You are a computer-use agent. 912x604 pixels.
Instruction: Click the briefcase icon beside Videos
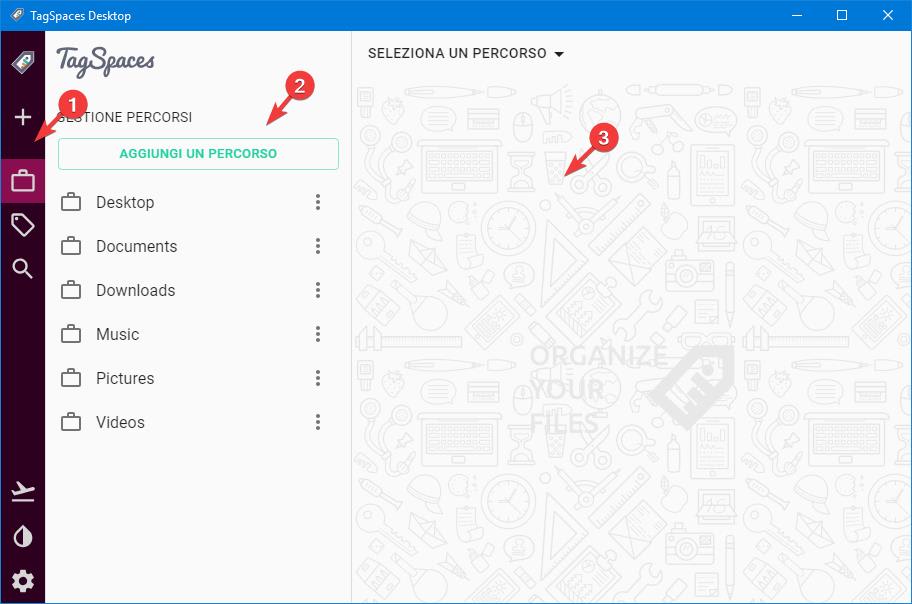click(x=71, y=422)
